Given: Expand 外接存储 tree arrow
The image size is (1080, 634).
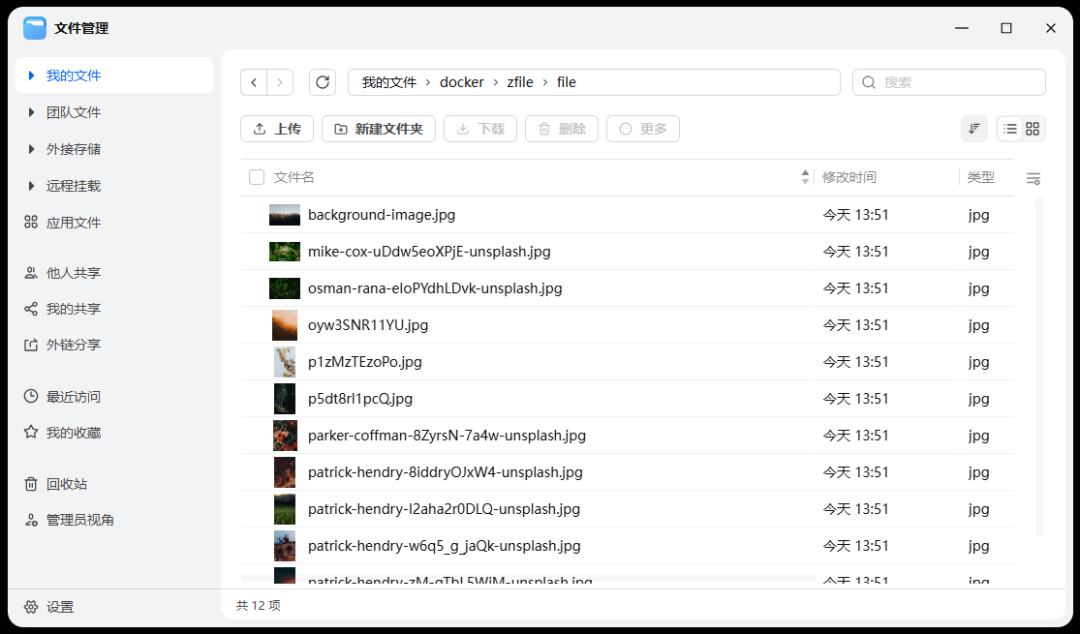Looking at the screenshot, I should (x=31, y=149).
